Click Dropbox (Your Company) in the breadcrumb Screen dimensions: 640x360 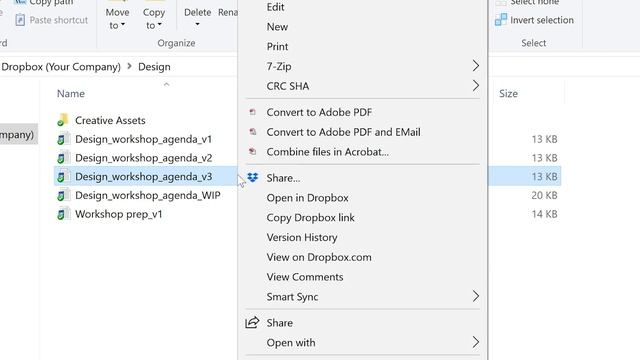(61, 67)
